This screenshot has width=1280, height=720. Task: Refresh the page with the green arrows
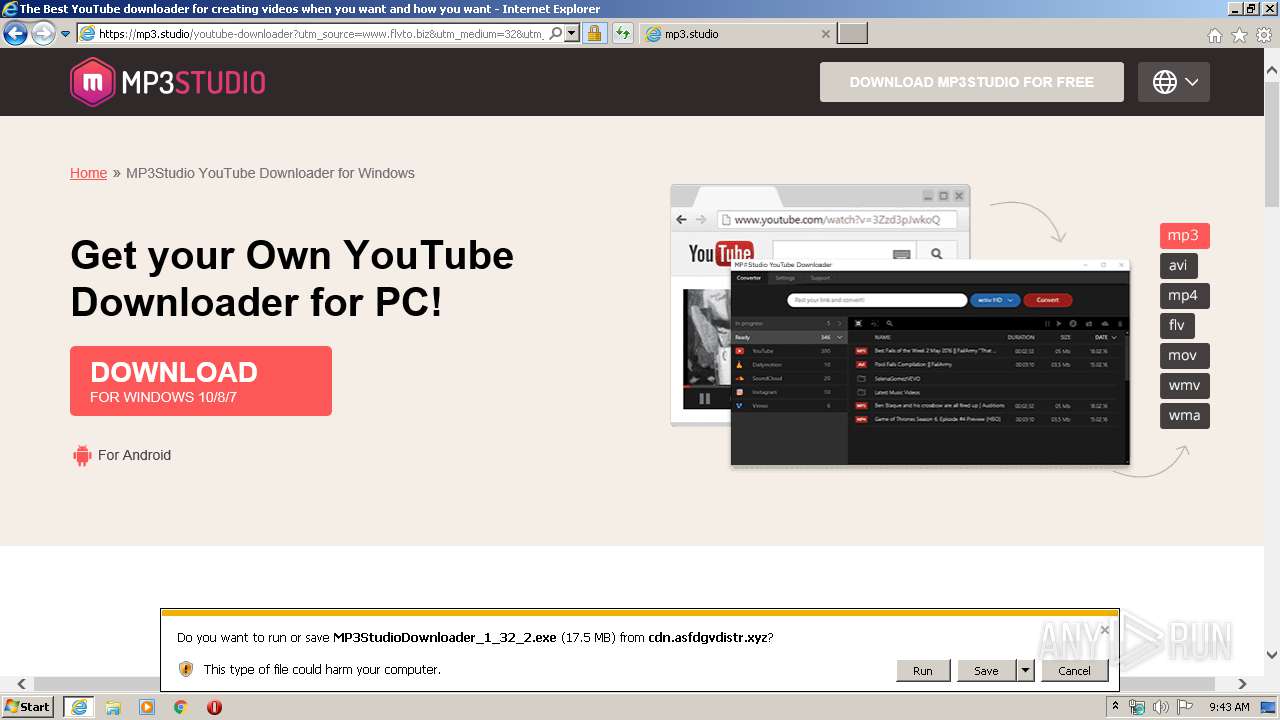coord(623,34)
